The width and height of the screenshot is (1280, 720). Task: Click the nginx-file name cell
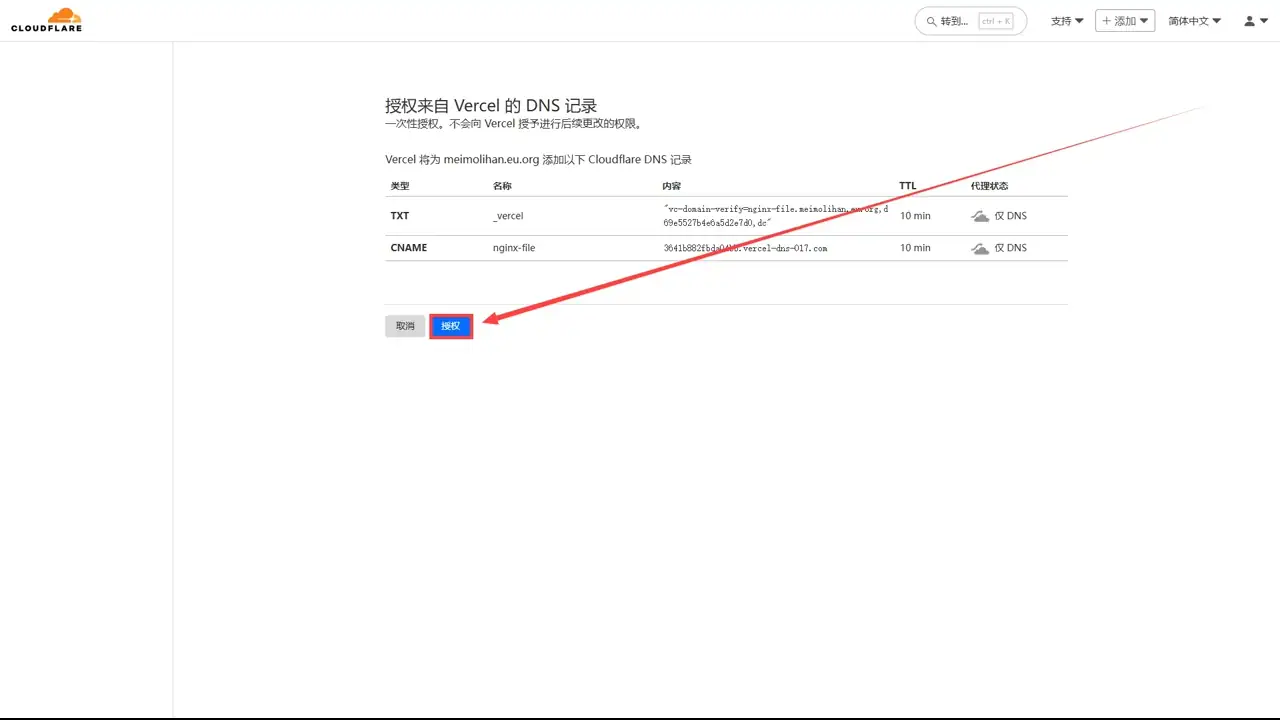point(514,248)
